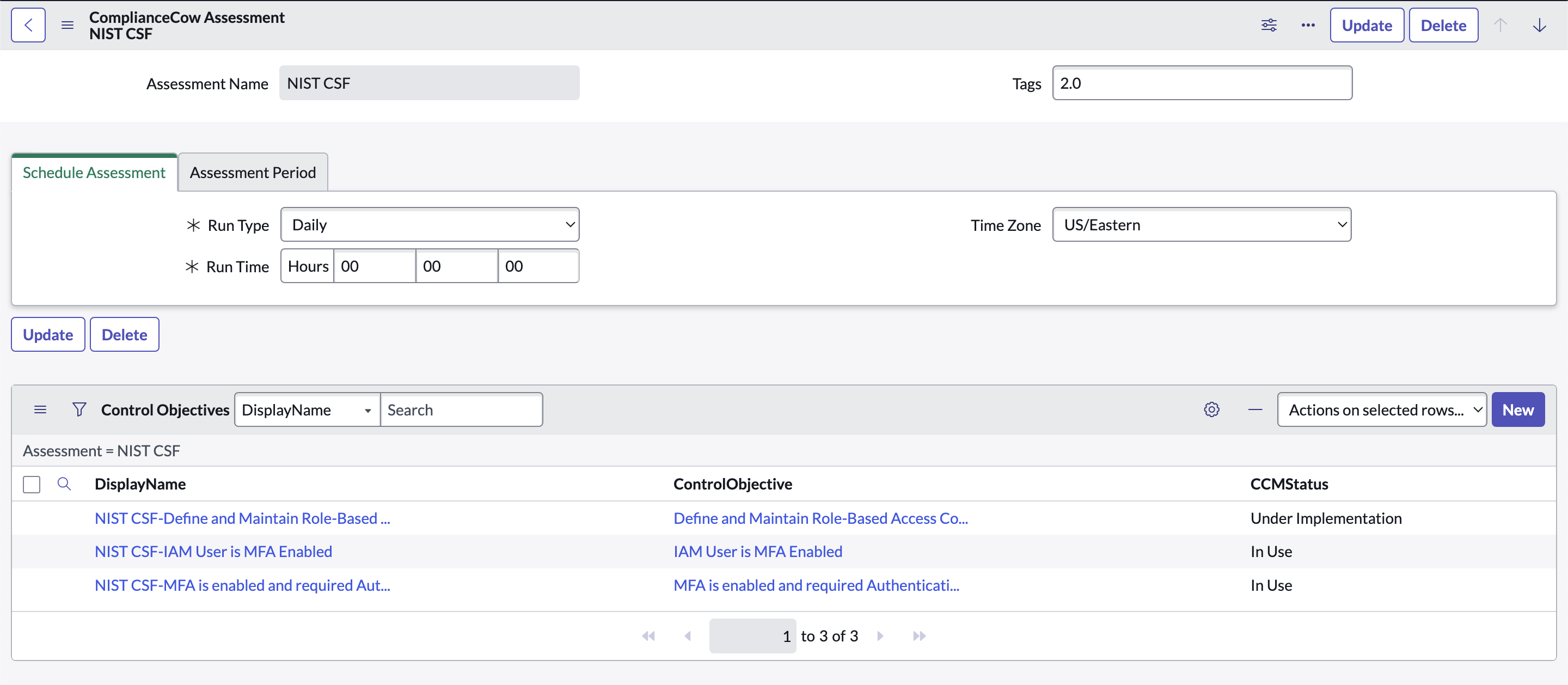Open the Control Objectives list filter funnel icon
The image size is (1568, 685).
point(79,409)
